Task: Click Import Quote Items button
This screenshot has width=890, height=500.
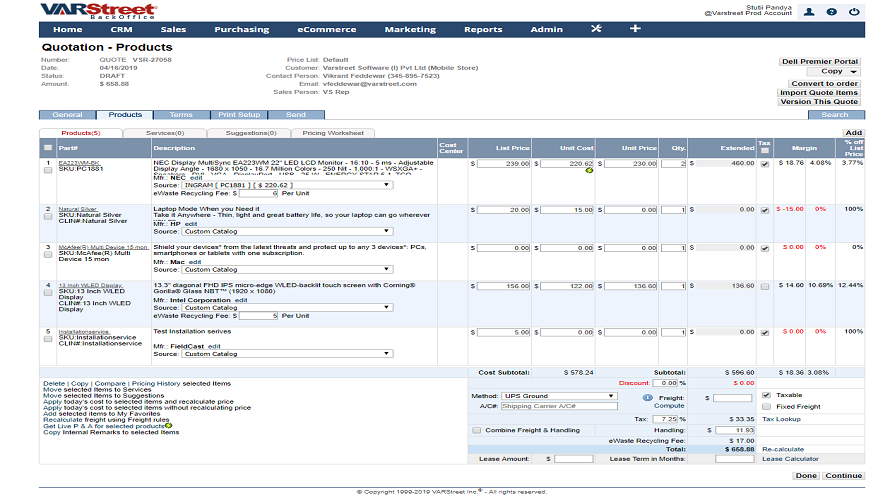Action: click(x=818, y=93)
